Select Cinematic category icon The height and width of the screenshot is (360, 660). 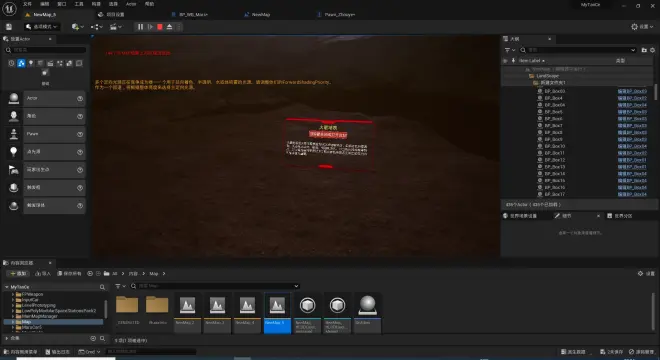coord(50,63)
